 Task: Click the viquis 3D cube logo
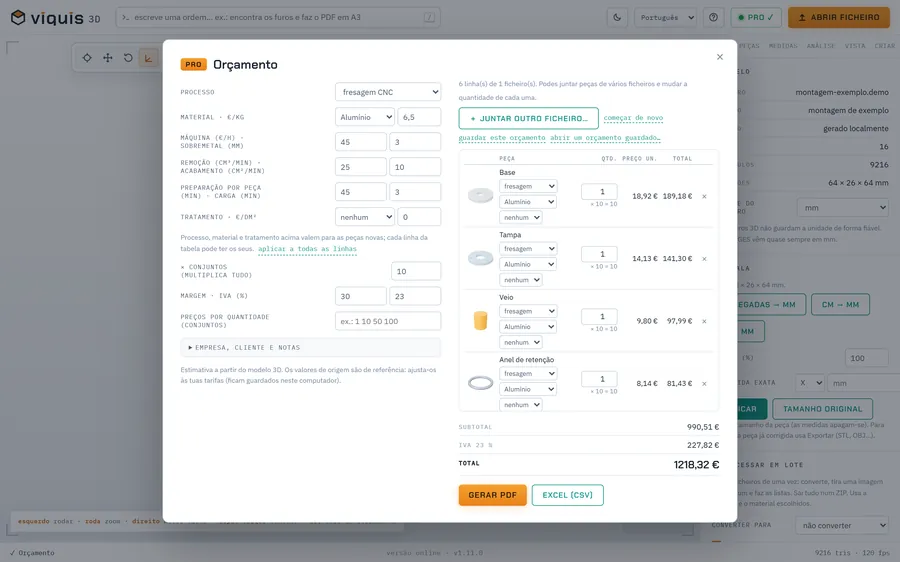18,18
